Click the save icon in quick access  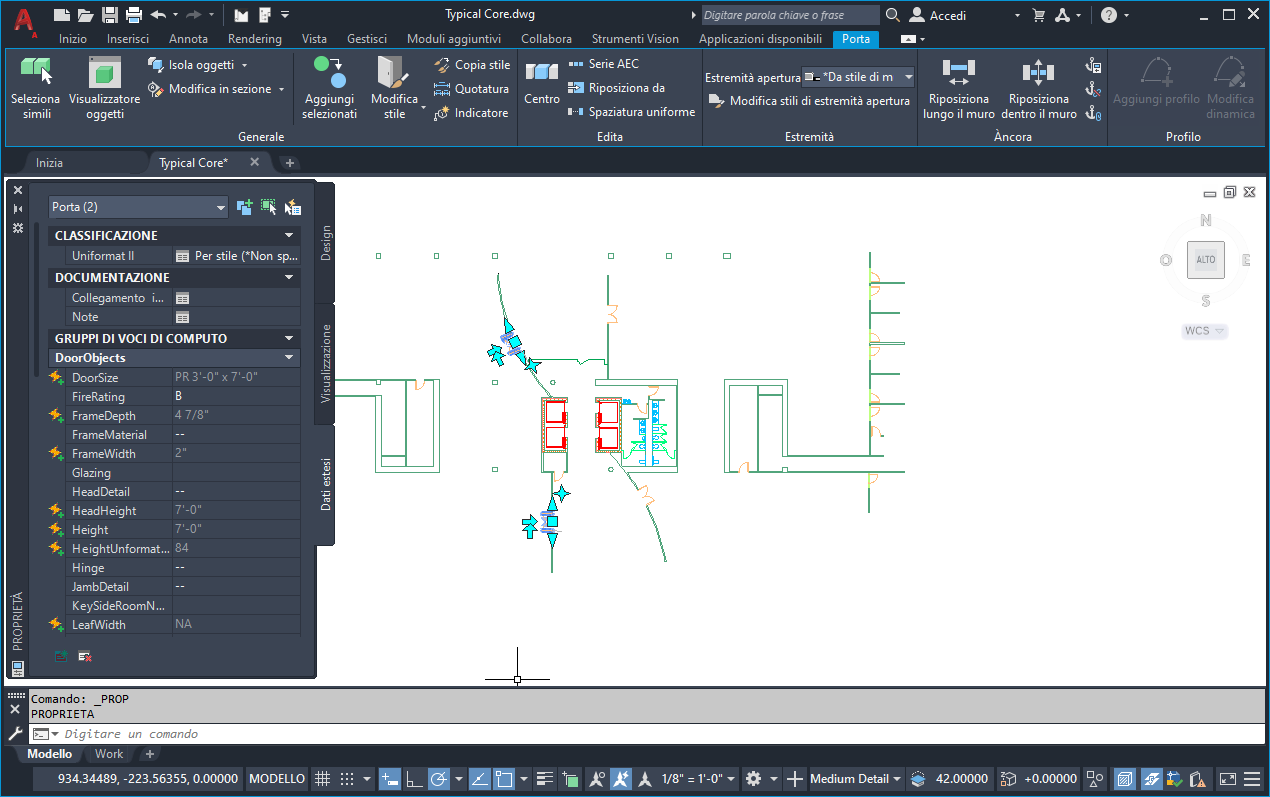point(110,15)
